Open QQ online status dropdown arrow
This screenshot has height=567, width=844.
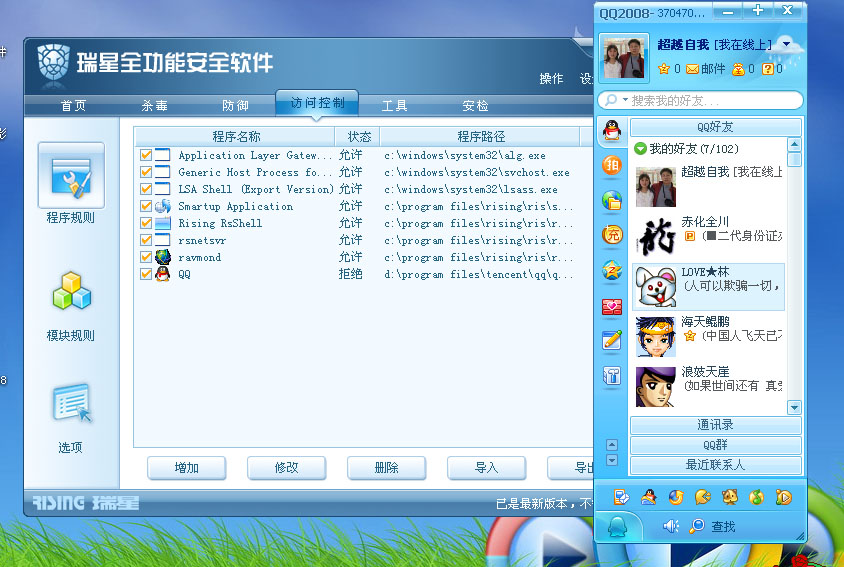tap(787, 44)
